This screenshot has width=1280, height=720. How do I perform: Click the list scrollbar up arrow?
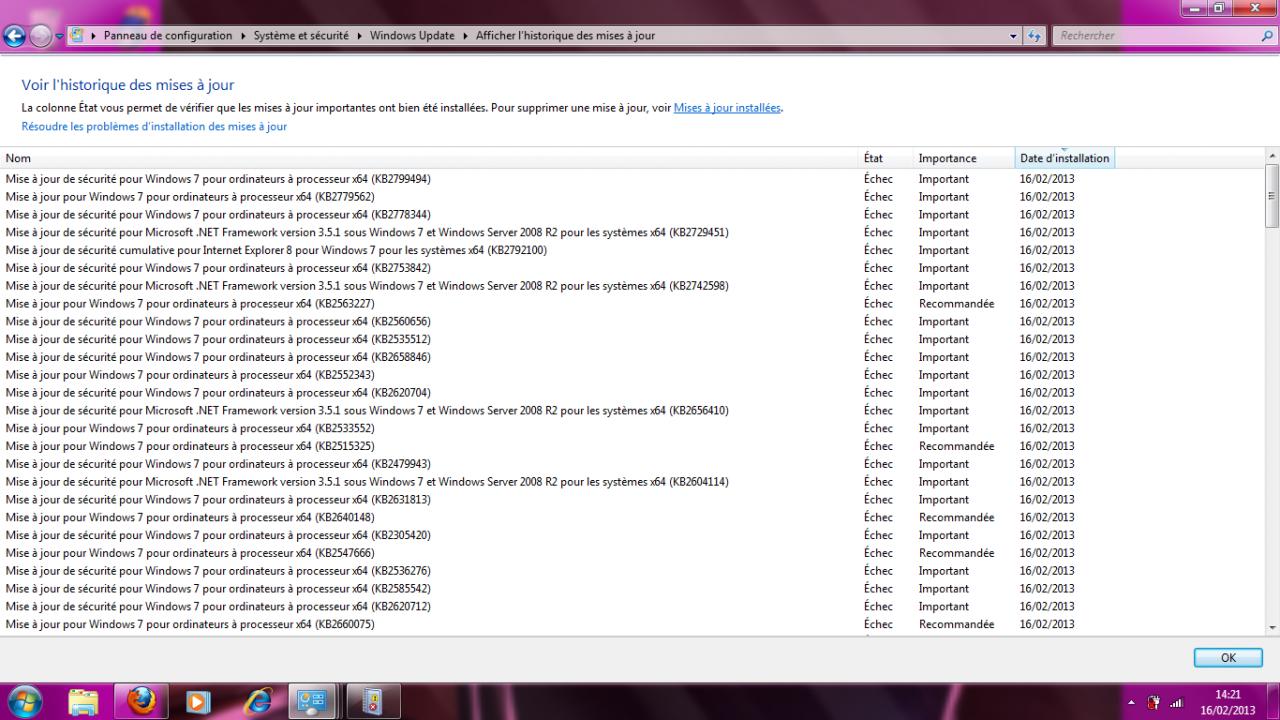(1272, 156)
